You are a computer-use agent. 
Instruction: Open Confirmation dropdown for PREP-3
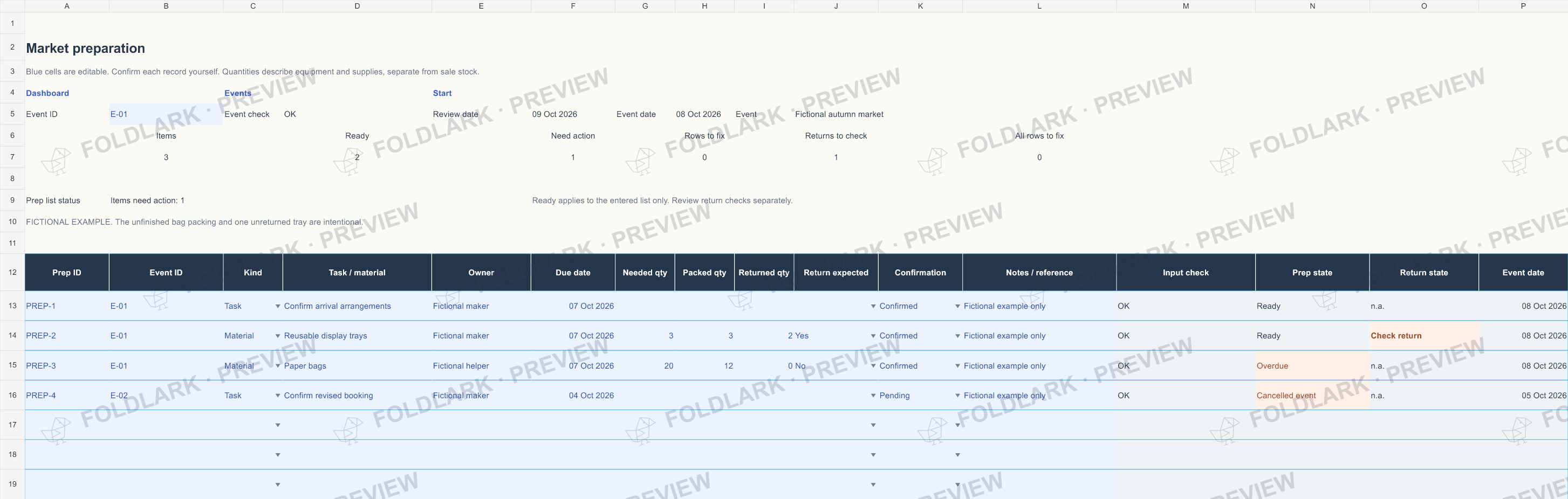tap(957, 366)
